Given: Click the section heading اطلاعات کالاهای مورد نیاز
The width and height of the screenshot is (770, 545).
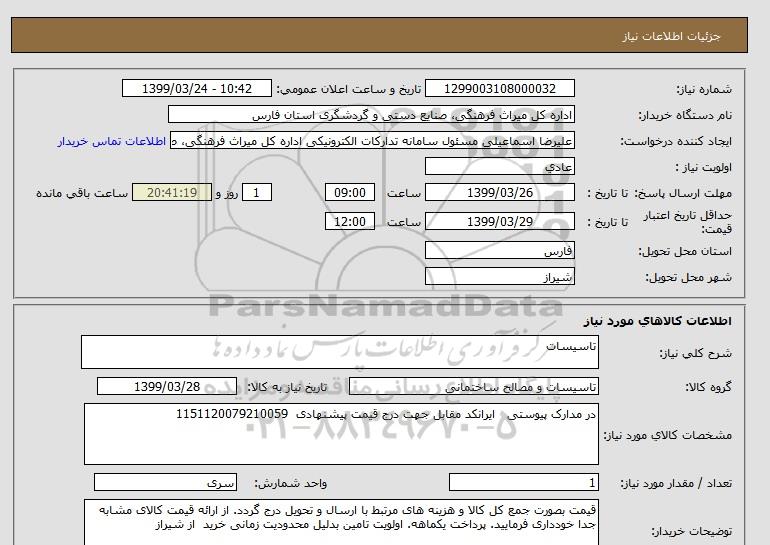Looking at the screenshot, I should [657, 321].
